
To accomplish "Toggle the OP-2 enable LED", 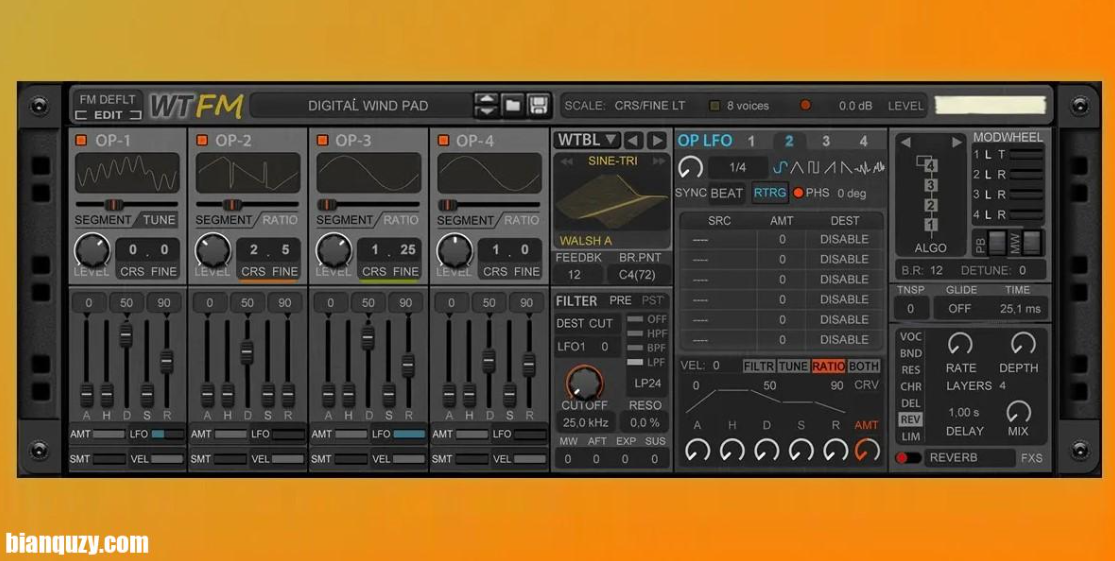I will tap(203, 140).
